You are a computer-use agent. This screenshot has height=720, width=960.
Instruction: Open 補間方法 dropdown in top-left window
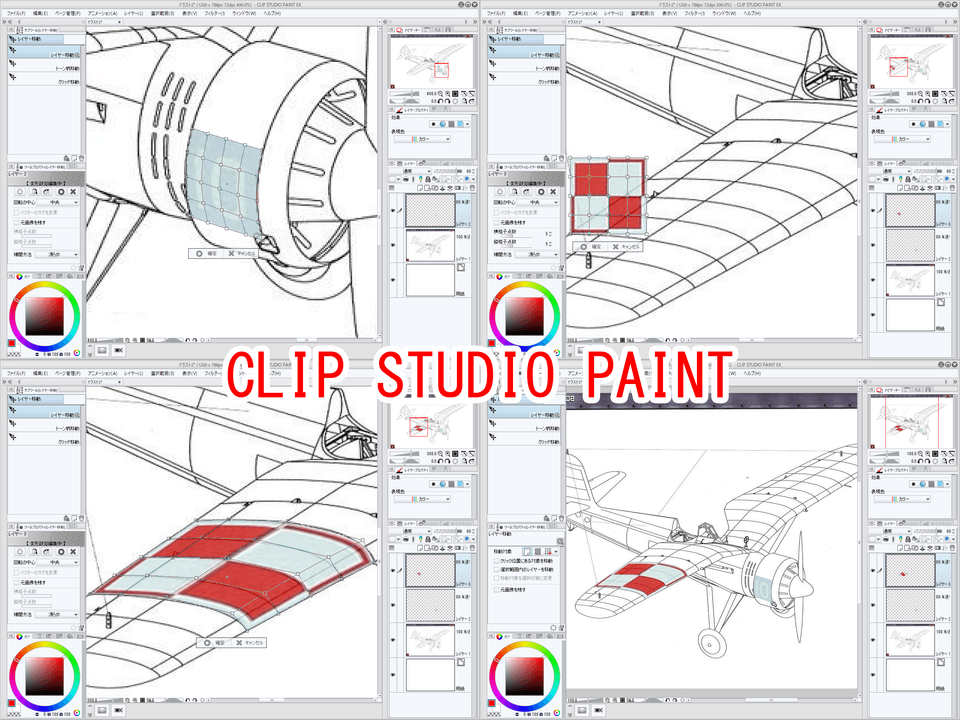[x=57, y=254]
